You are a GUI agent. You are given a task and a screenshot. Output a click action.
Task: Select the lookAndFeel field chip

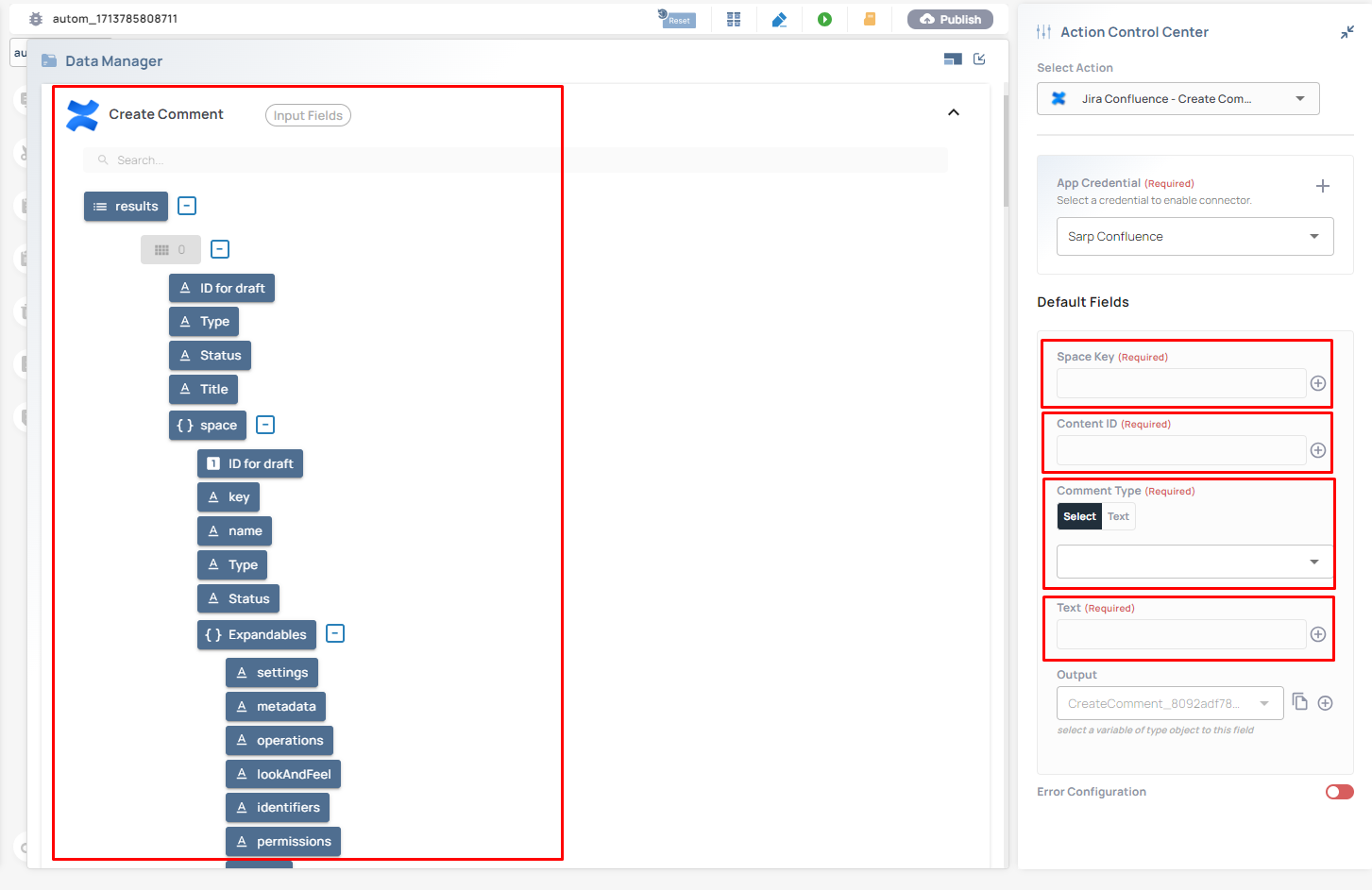(283, 774)
